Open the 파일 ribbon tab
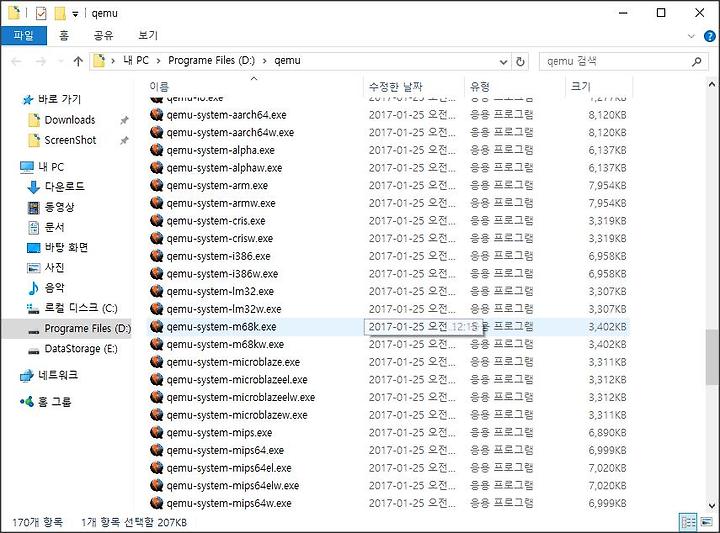This screenshot has height=533, width=720. (x=23, y=35)
